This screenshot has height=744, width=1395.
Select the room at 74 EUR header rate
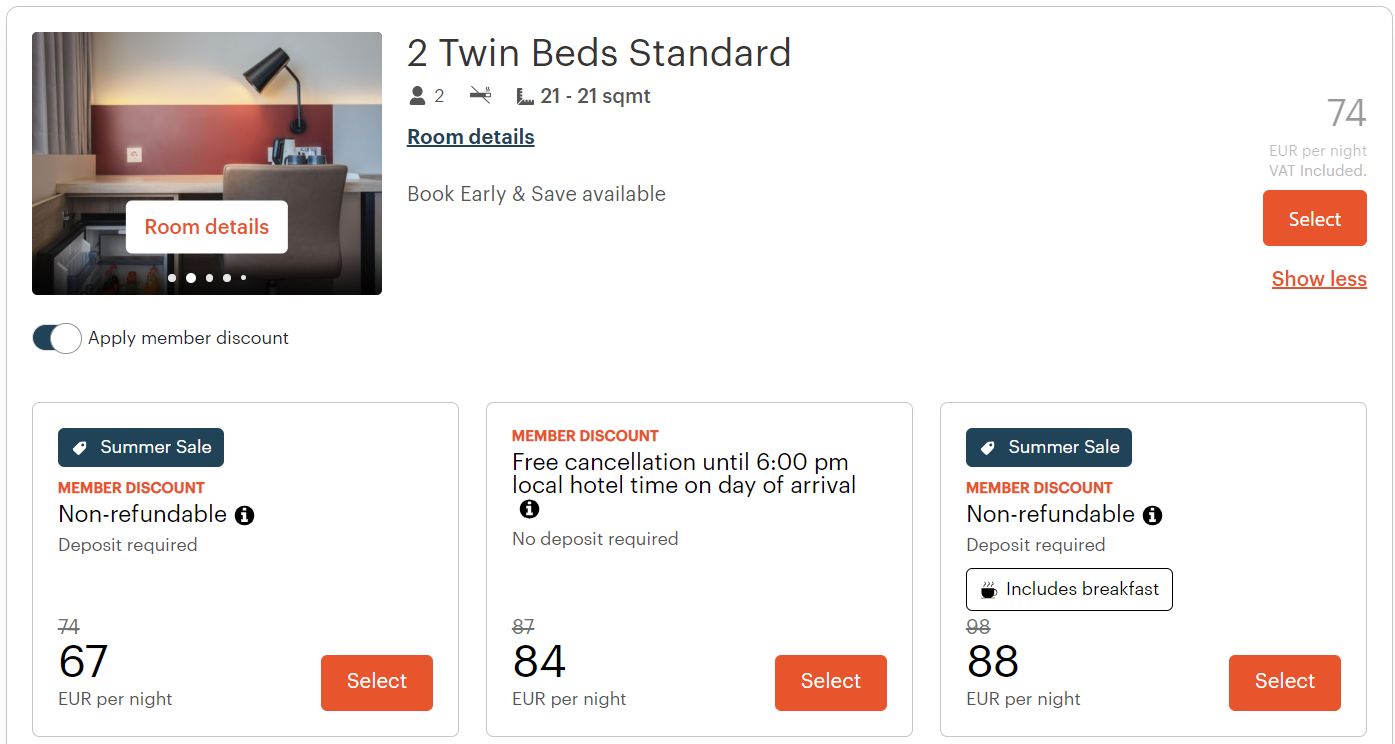click(1314, 219)
